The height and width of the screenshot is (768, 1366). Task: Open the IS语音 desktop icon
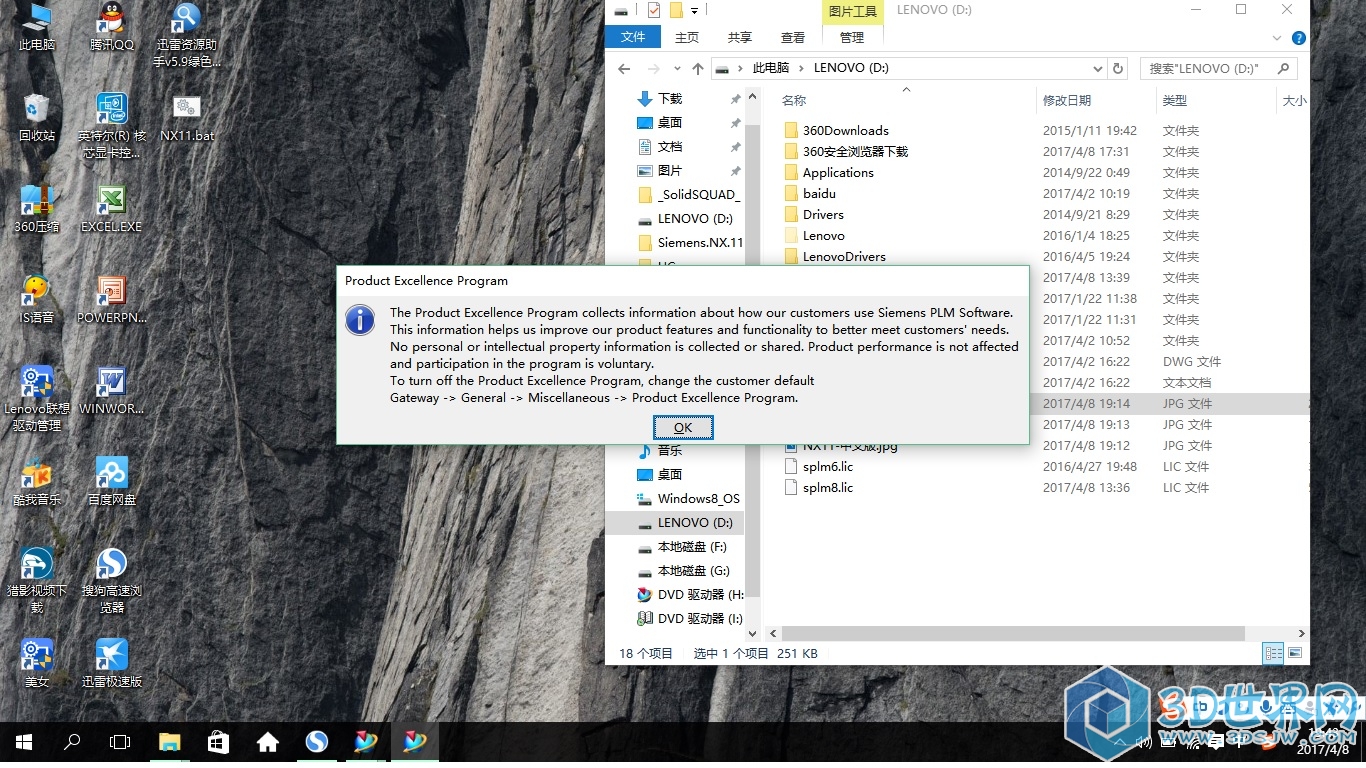click(x=37, y=300)
